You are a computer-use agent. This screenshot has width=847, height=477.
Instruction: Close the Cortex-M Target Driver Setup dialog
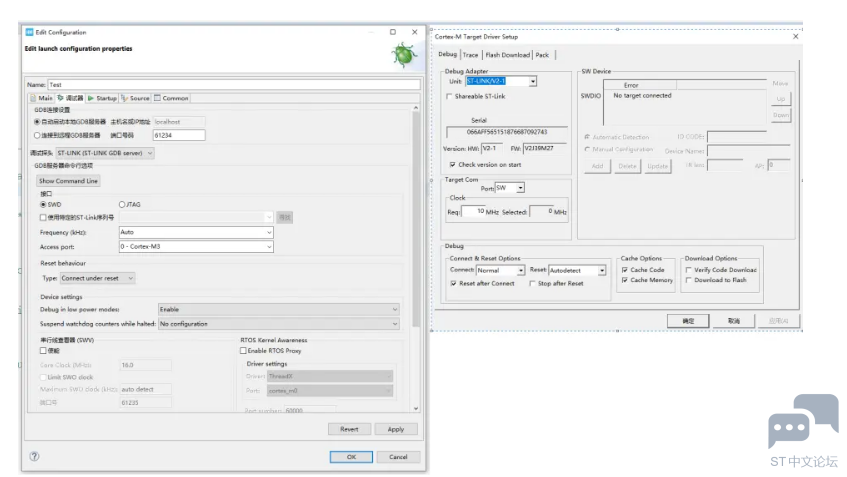click(795, 37)
